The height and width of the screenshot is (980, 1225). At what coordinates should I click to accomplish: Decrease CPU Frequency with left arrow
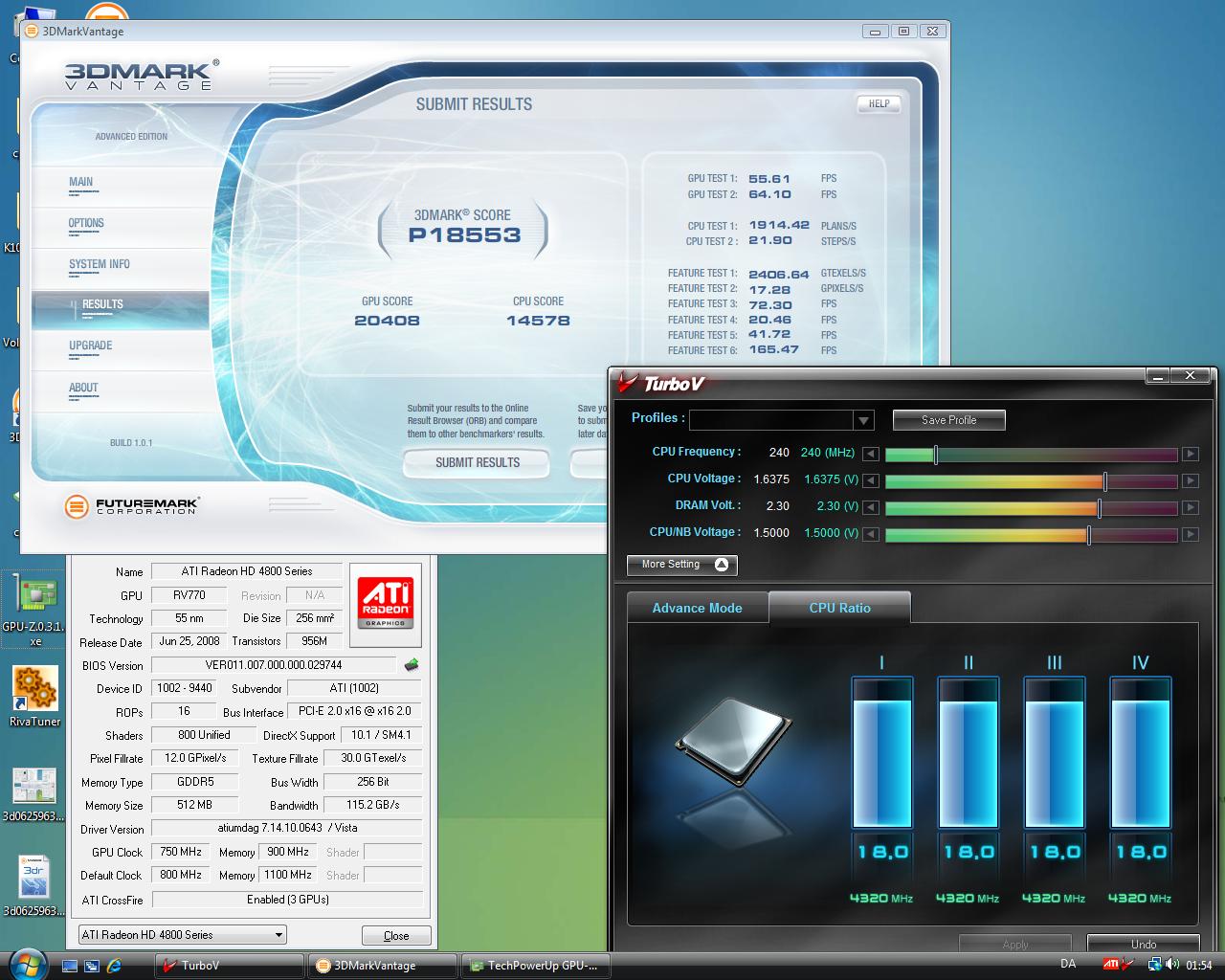870,454
